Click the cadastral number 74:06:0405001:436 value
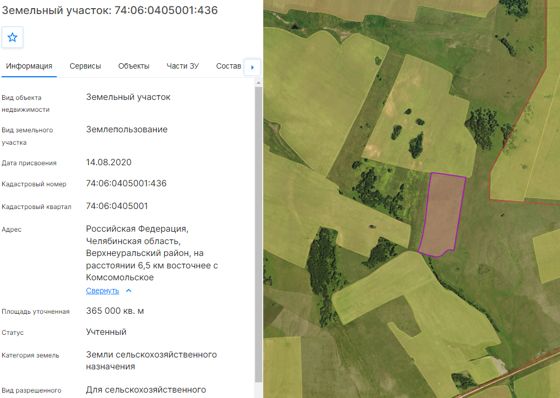The image size is (560, 398). [126, 183]
